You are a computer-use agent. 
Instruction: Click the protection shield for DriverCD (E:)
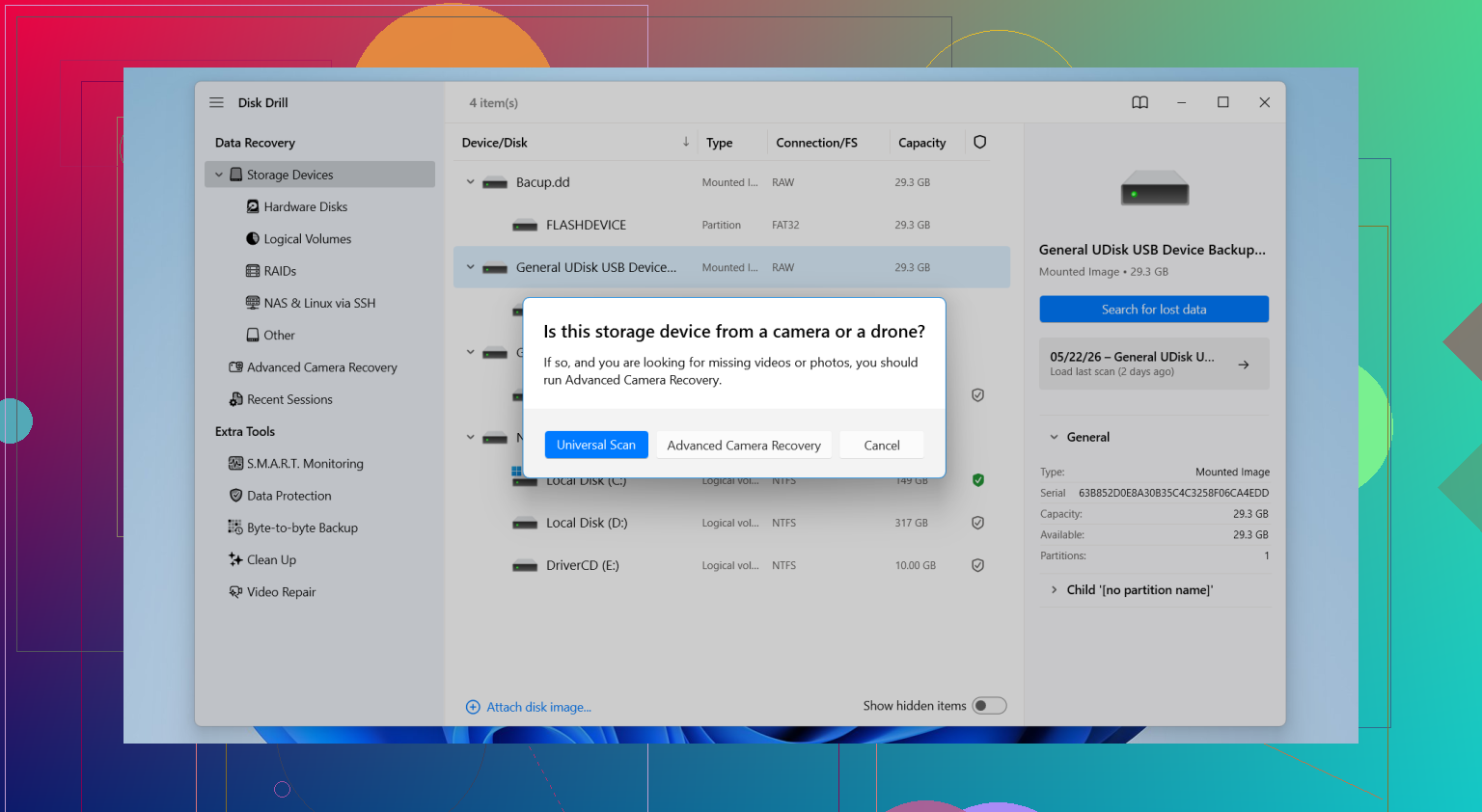[x=977, y=565]
